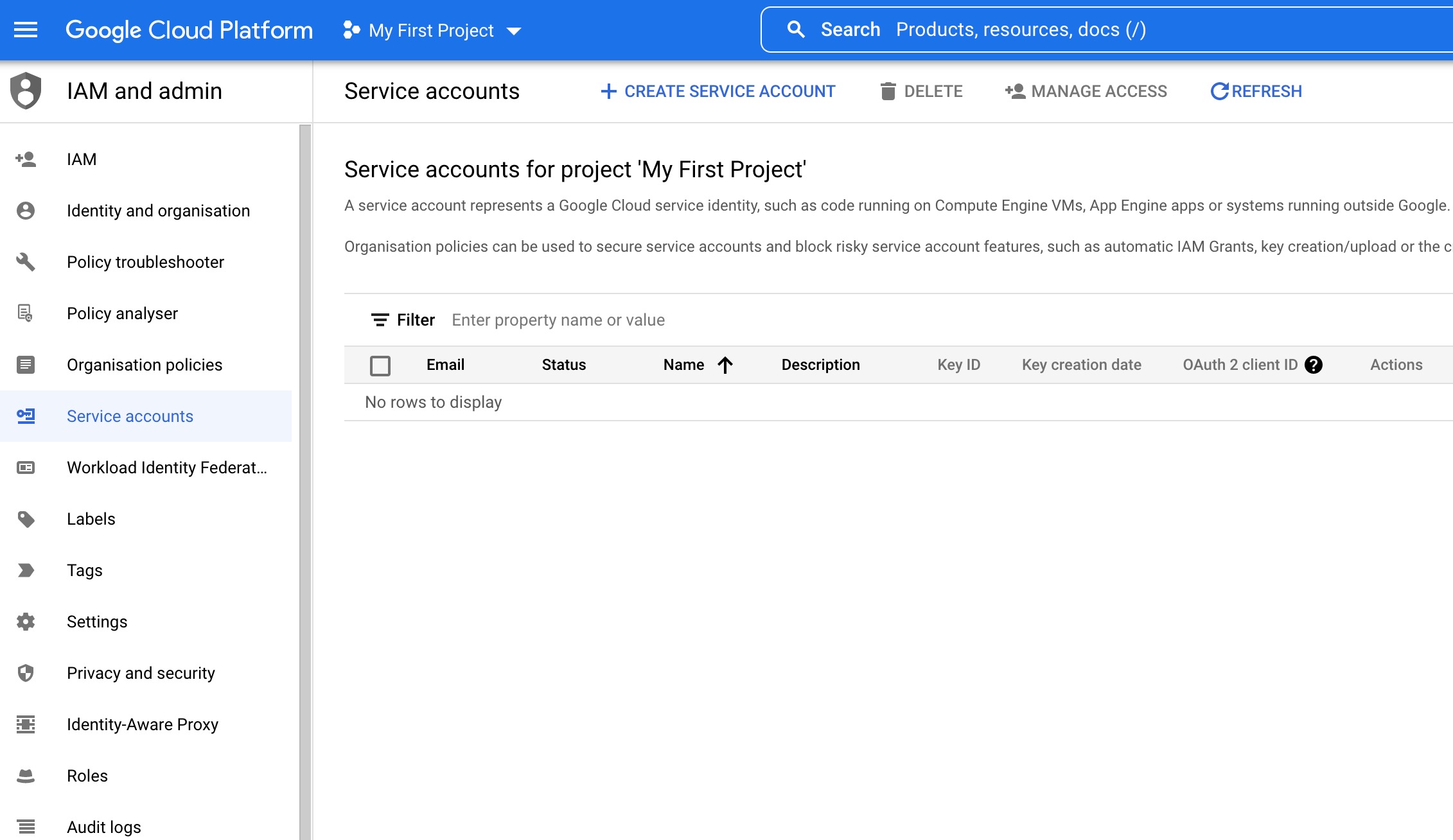The image size is (1453, 840).
Task: Tick the select-all checkbox in table header
Action: [x=380, y=365]
